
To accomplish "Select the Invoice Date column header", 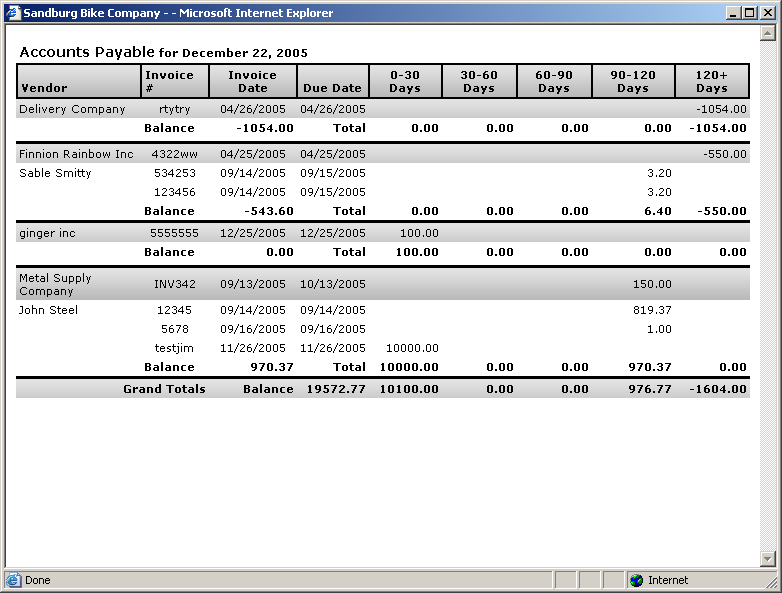I will tap(253, 81).
